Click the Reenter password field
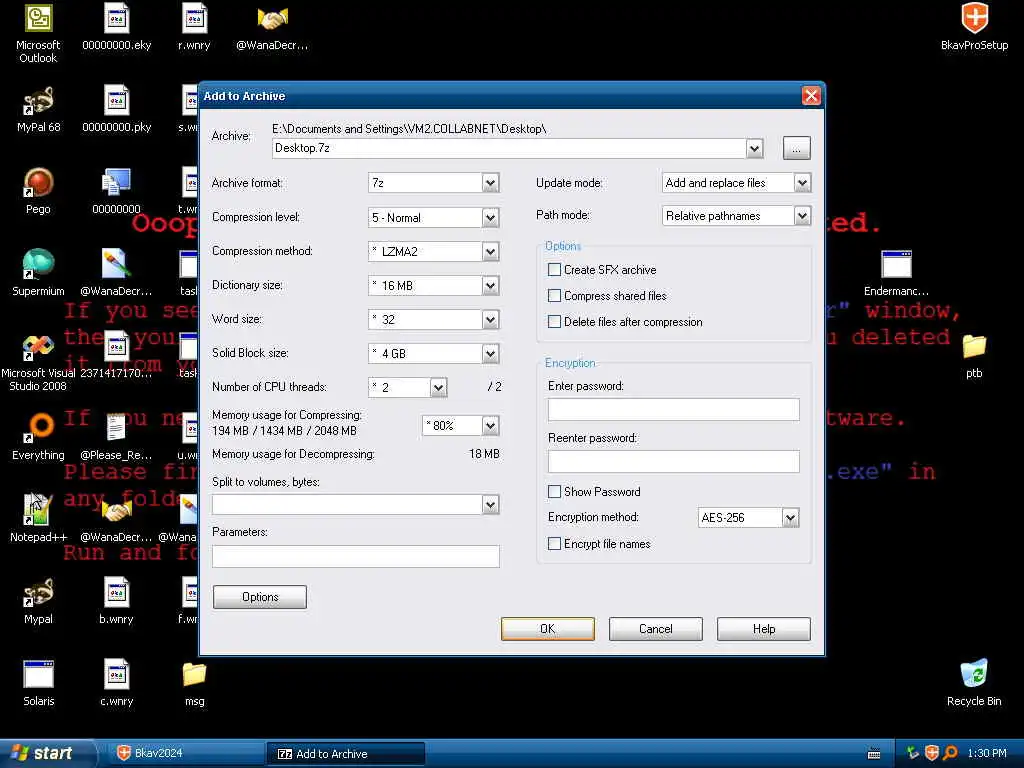 click(x=673, y=461)
